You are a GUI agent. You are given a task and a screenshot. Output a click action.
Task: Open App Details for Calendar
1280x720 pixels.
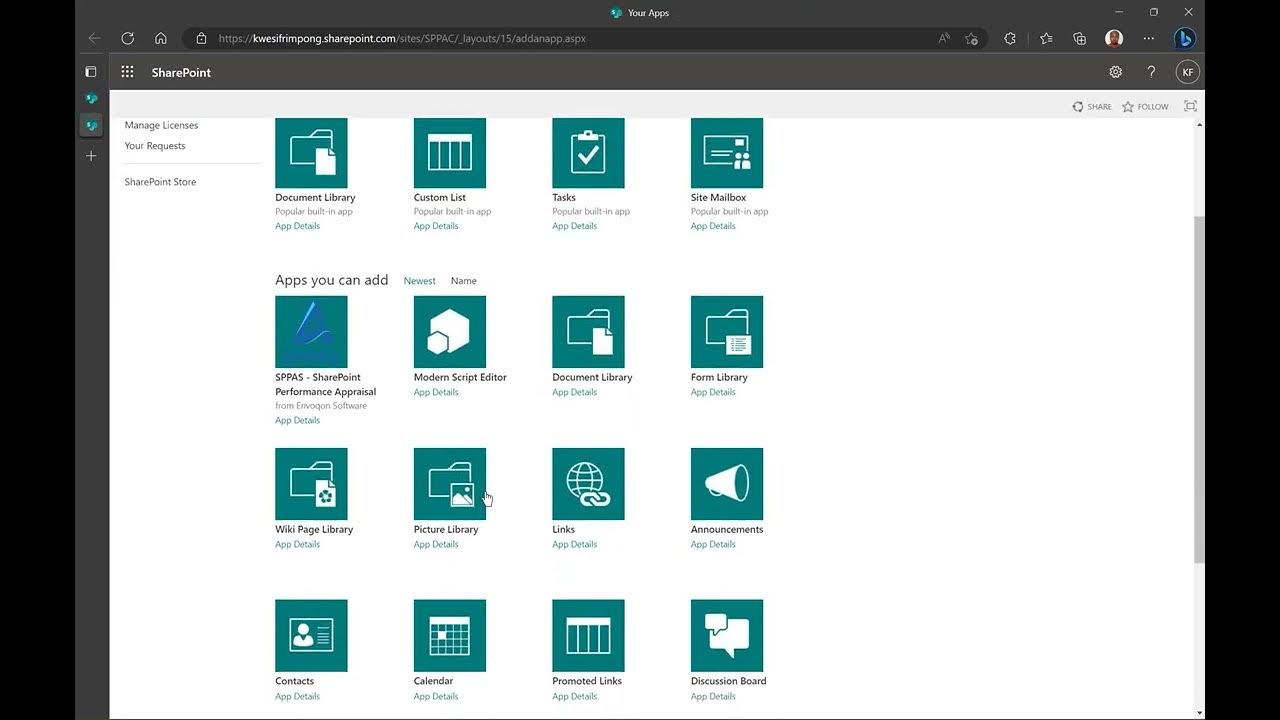coord(436,696)
